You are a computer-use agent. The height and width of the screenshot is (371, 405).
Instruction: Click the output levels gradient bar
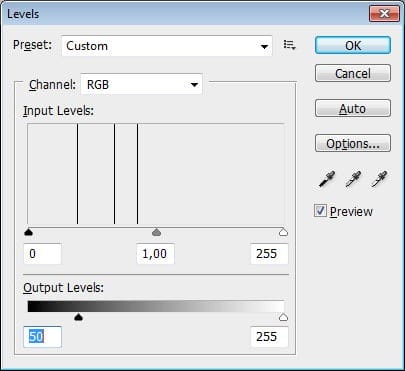click(x=156, y=306)
